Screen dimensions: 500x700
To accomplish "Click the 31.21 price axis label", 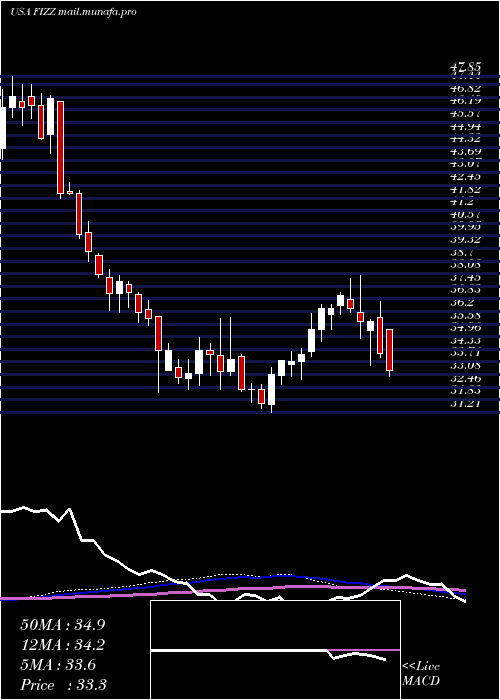I will [465, 404].
